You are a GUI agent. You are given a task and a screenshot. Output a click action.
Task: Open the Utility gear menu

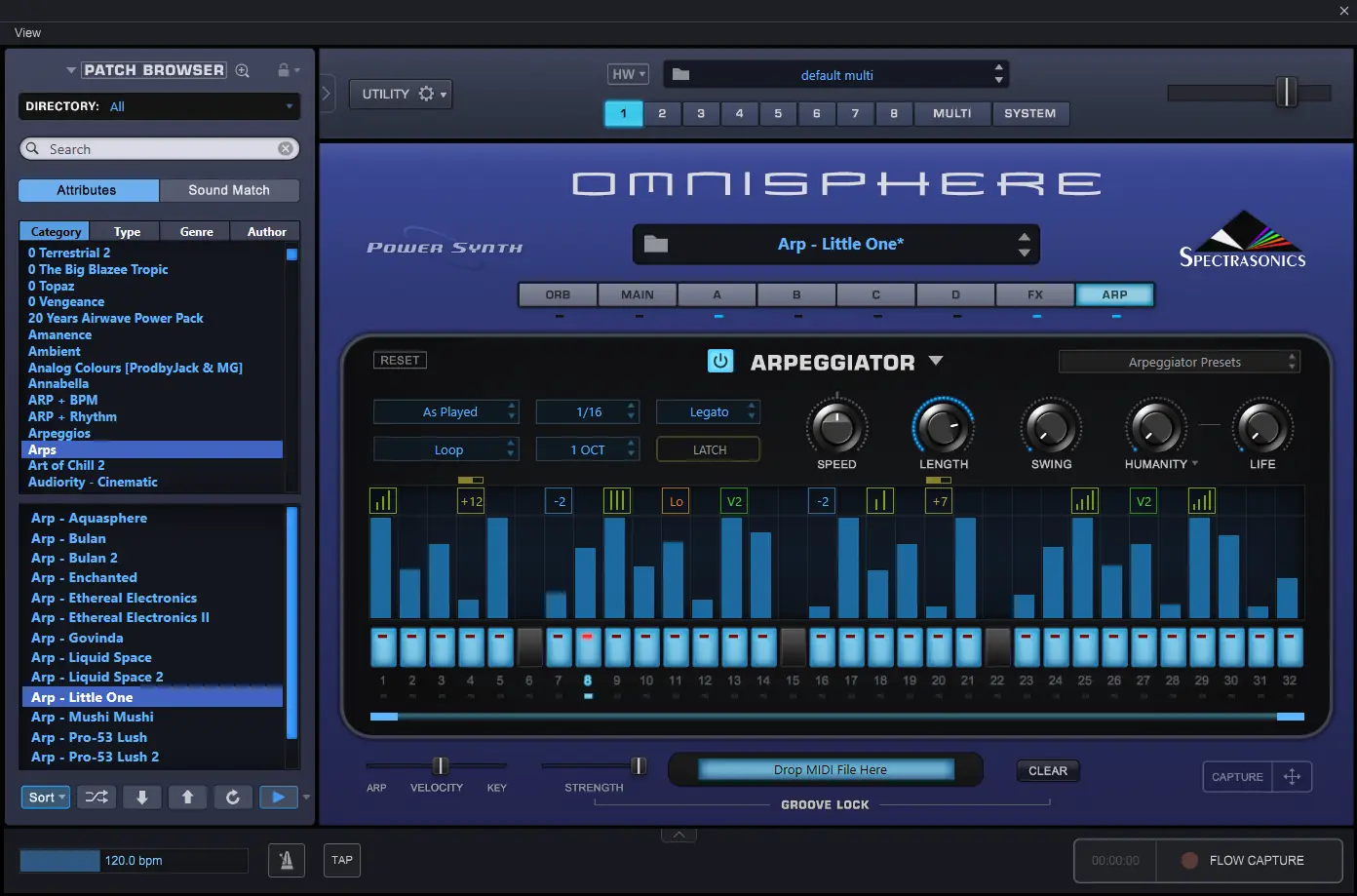pyautogui.click(x=426, y=94)
